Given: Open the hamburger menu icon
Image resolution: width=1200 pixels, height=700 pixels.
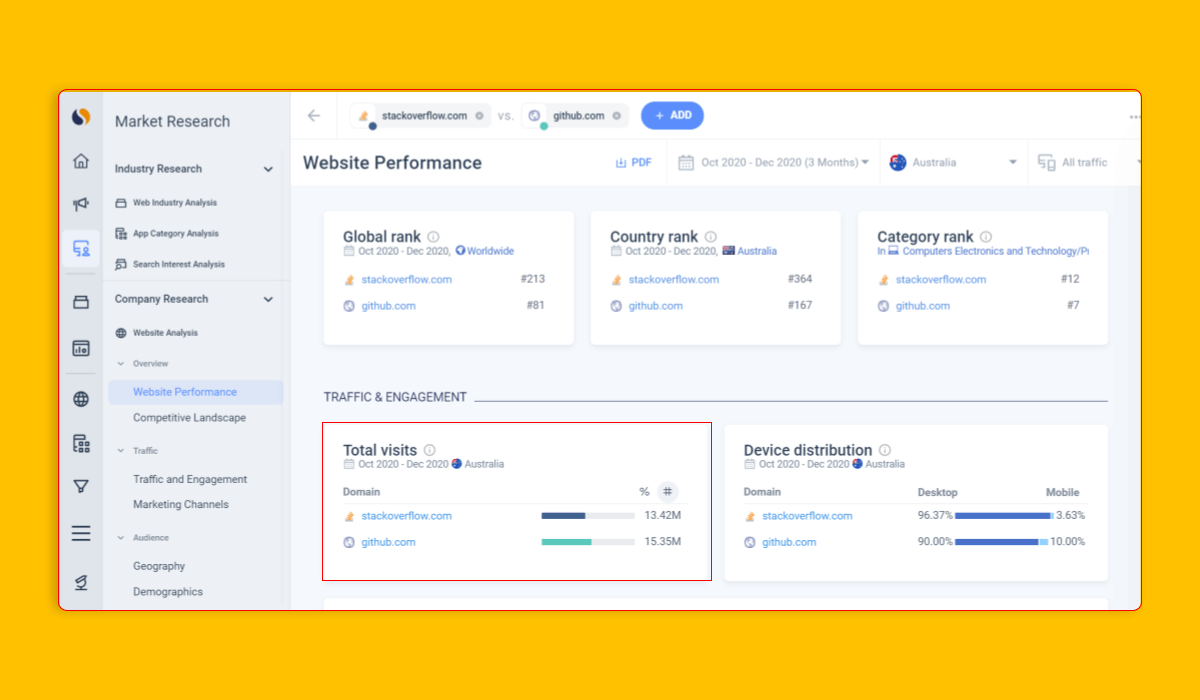Looking at the screenshot, I should 81,534.
